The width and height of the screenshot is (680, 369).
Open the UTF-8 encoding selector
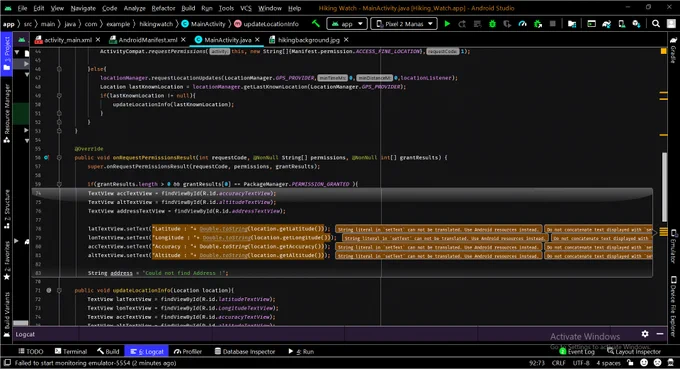pyautogui.click(x=581, y=363)
